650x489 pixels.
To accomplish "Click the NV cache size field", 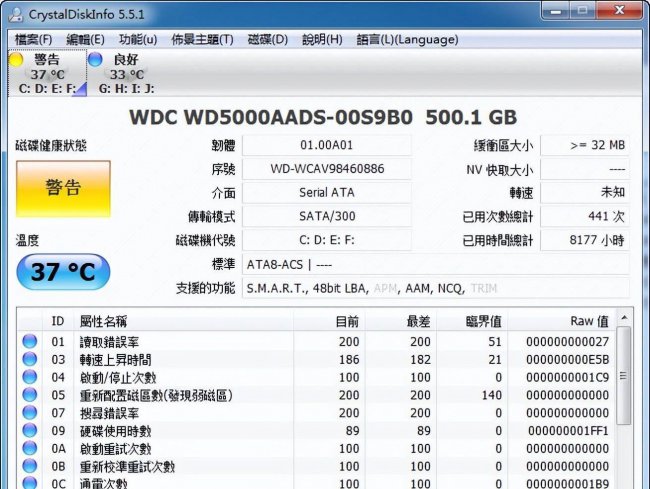I will tap(585, 169).
